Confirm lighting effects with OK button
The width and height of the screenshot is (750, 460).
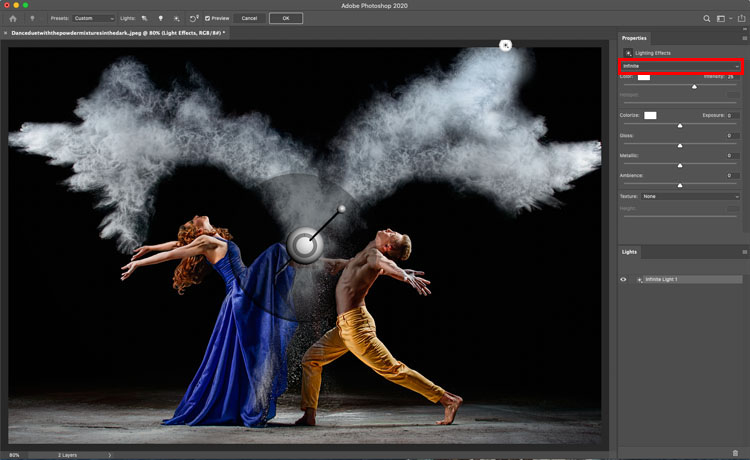(x=286, y=19)
